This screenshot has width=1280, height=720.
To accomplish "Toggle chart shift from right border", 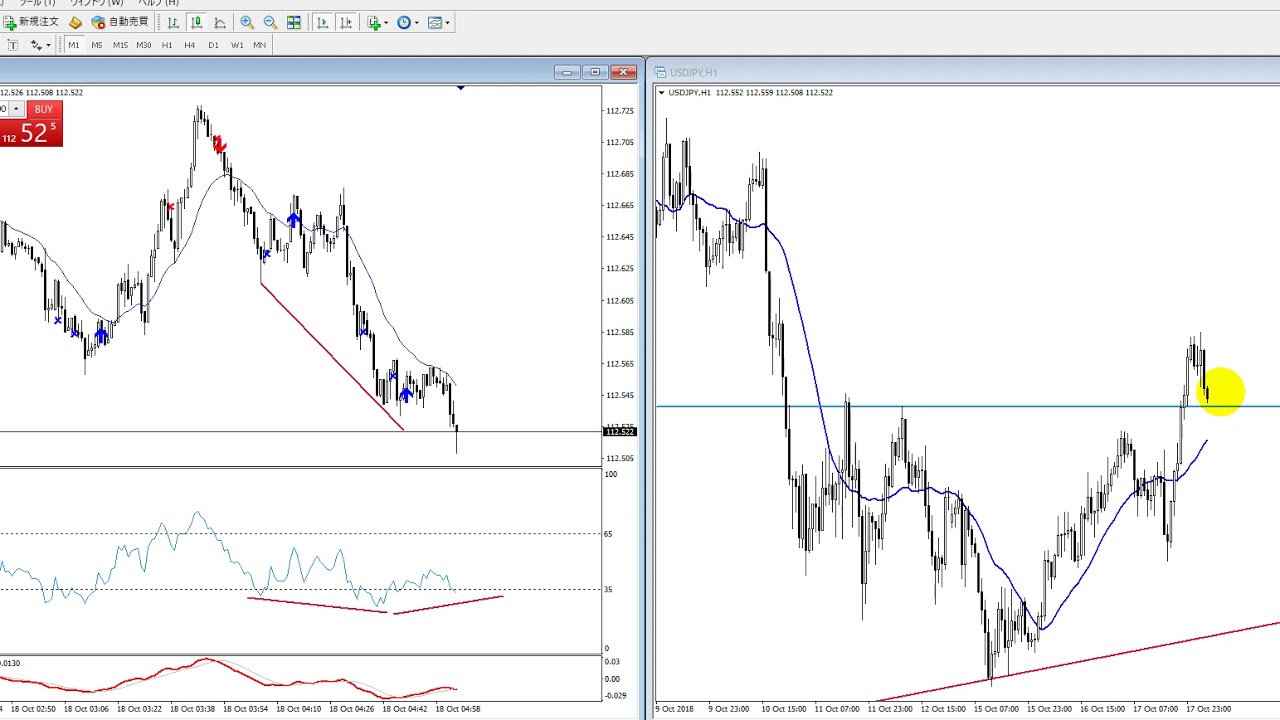I will (x=346, y=22).
